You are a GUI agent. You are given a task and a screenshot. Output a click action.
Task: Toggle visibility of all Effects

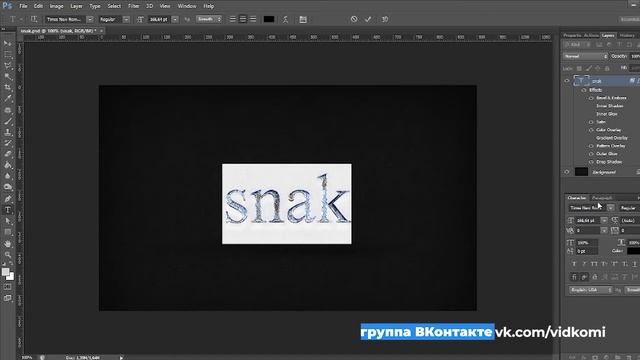click(584, 90)
